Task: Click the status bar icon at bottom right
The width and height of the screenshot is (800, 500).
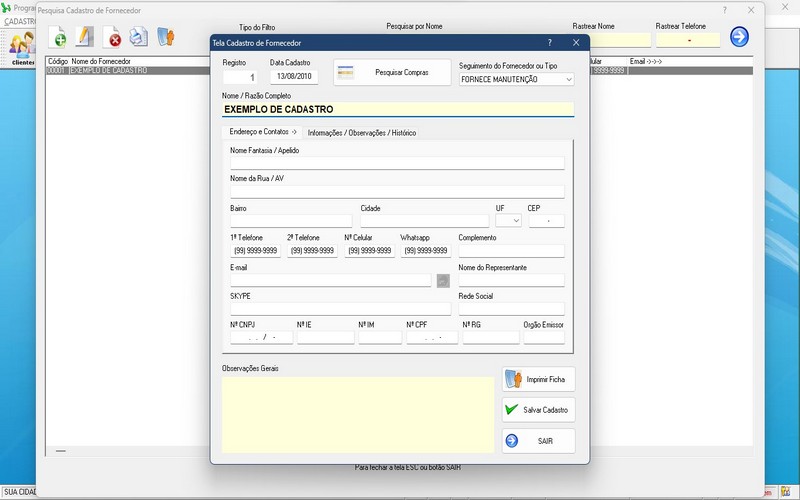Action: click(785, 492)
